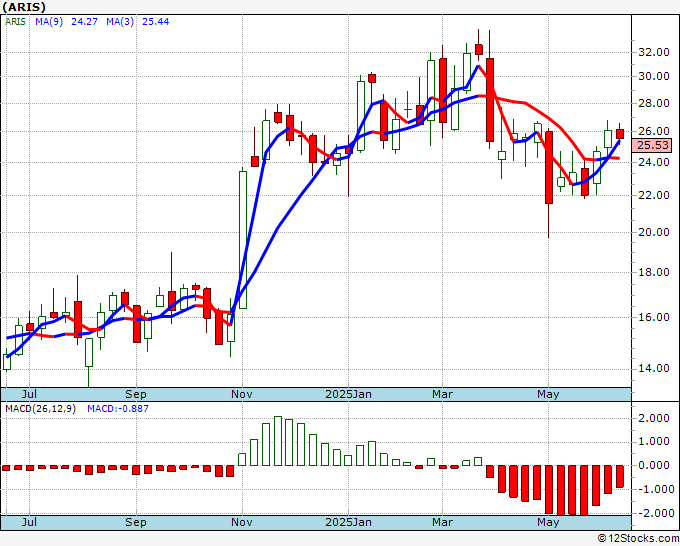The image size is (680, 546).
Task: Click Sep on the price chart time axis
Action: (136, 394)
